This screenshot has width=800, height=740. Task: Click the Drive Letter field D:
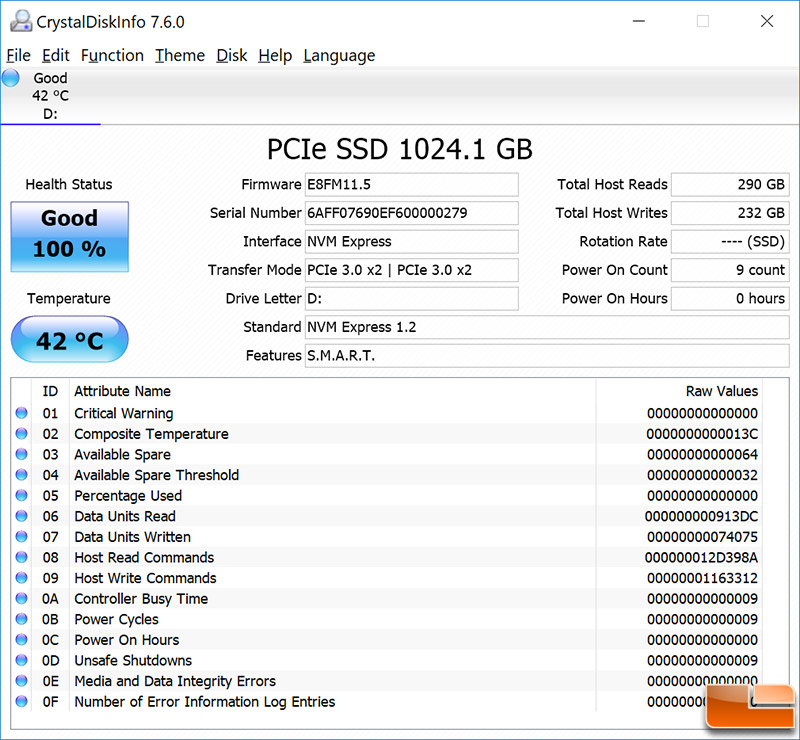(x=412, y=299)
